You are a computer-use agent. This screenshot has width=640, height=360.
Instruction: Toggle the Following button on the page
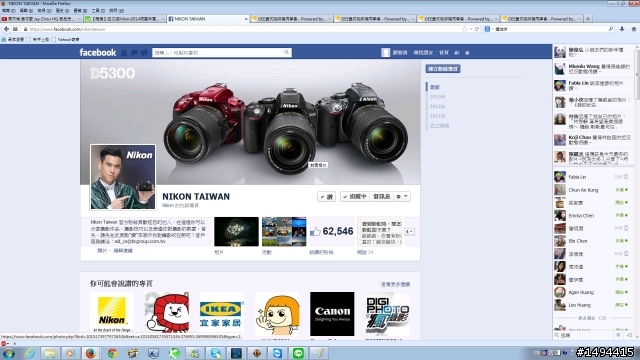coord(355,197)
